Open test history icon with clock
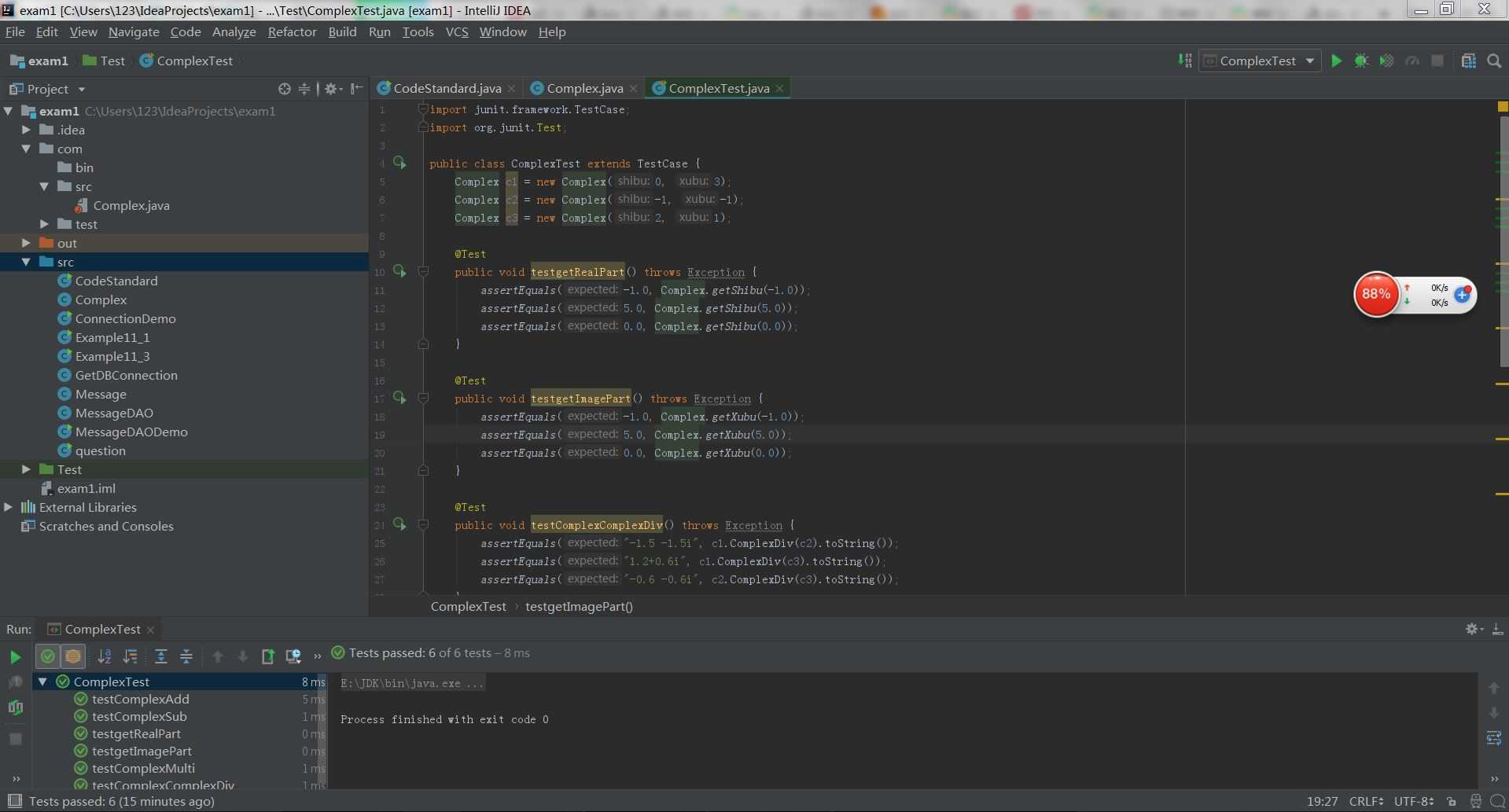Screen dimensions: 1509x812 click(x=293, y=656)
